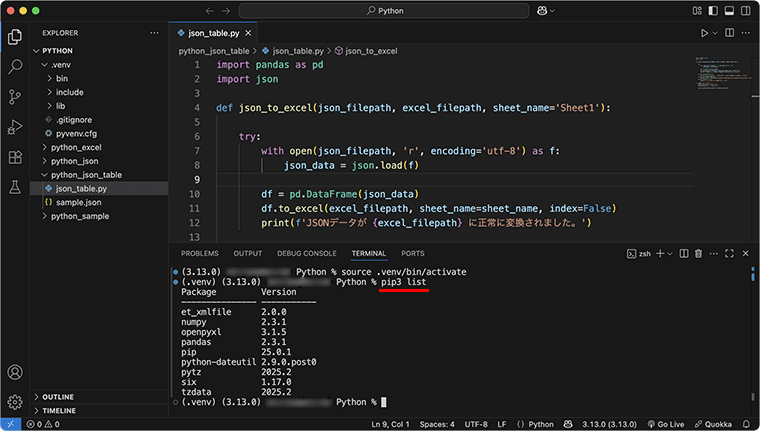Open the Manage gear icon

tap(15, 402)
